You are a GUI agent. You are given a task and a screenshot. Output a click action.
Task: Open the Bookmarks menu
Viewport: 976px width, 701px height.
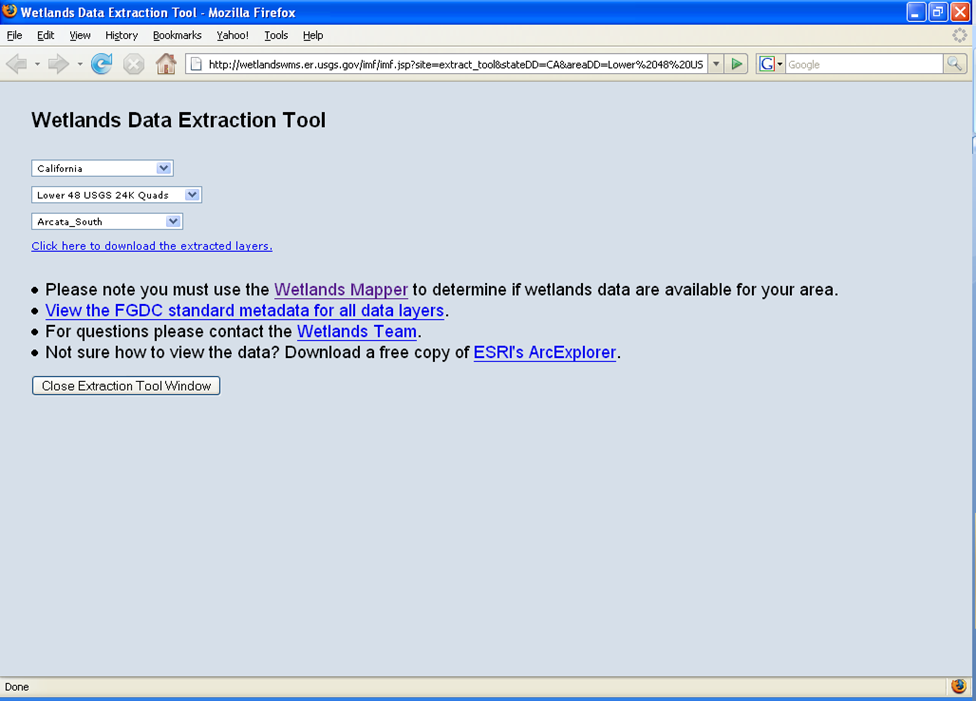(x=176, y=34)
